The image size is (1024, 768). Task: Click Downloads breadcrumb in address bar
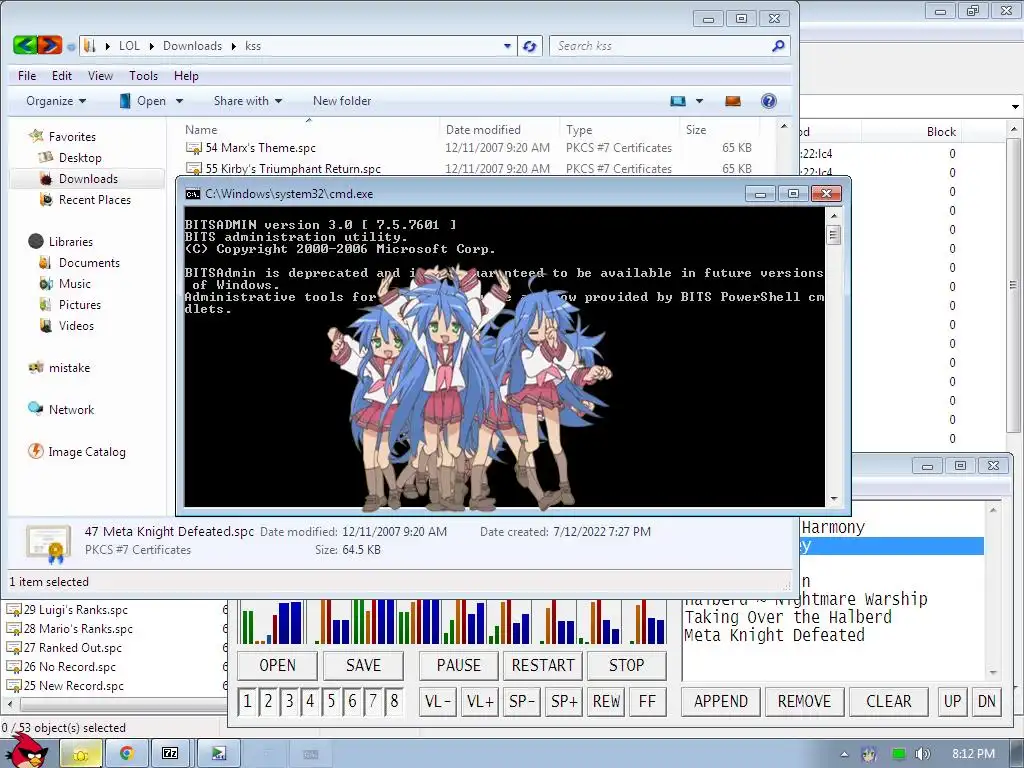click(192, 46)
